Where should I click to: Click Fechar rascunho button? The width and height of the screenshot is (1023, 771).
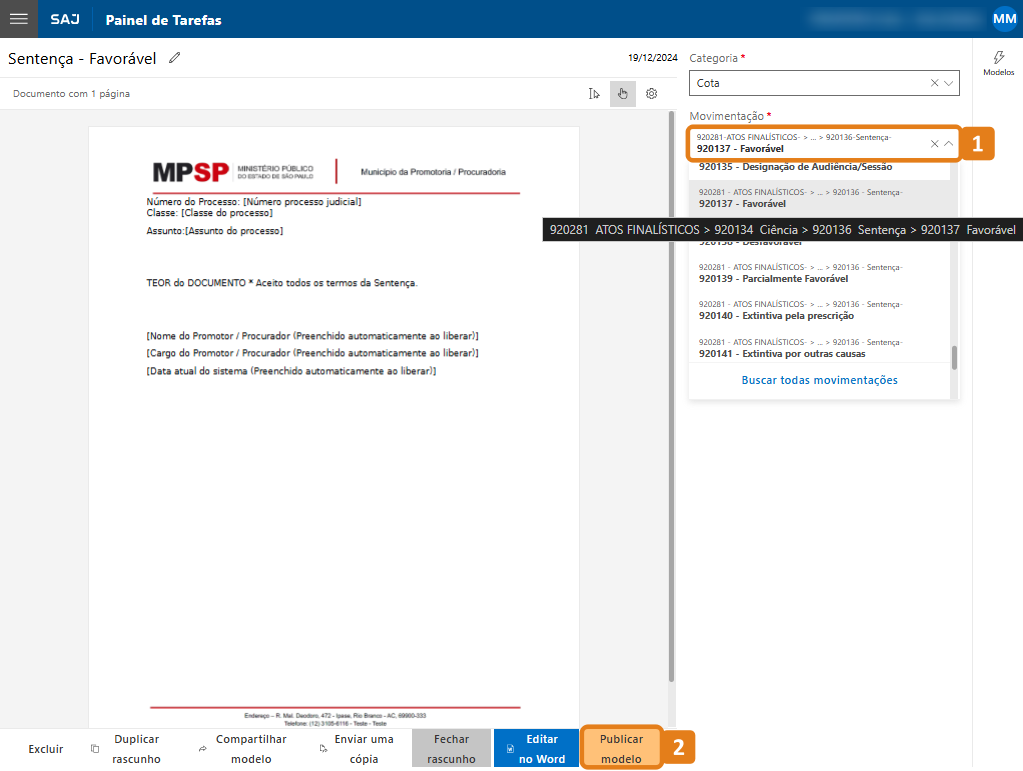click(451, 749)
